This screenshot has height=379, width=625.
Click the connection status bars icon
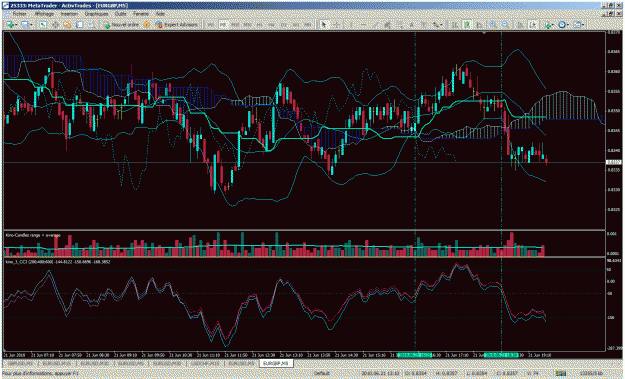(561, 374)
